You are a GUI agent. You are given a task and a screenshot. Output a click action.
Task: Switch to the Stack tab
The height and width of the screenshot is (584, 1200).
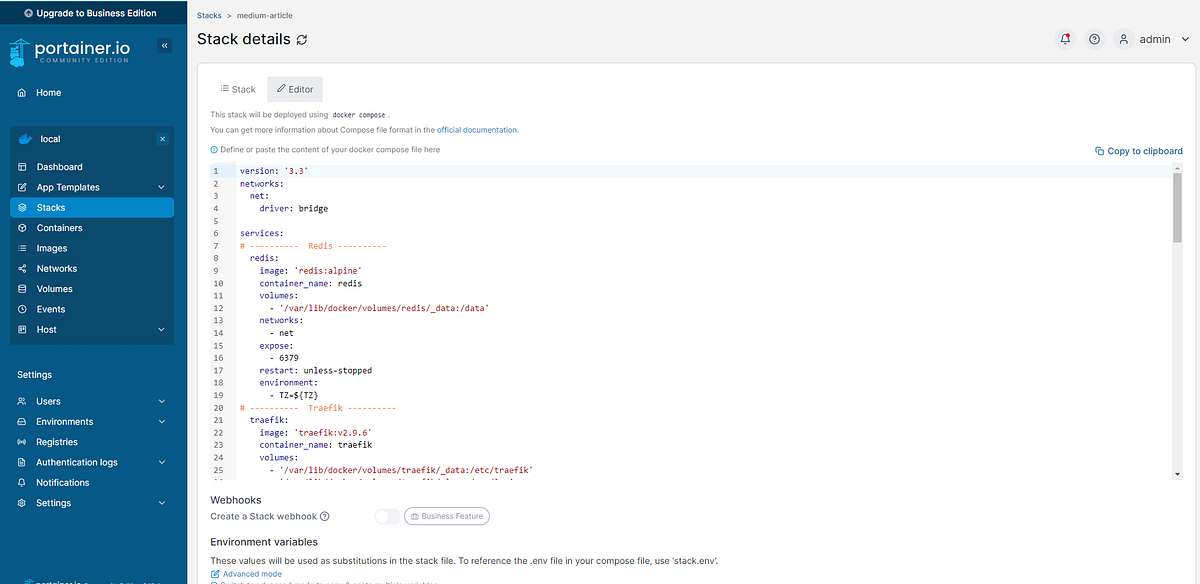238,88
